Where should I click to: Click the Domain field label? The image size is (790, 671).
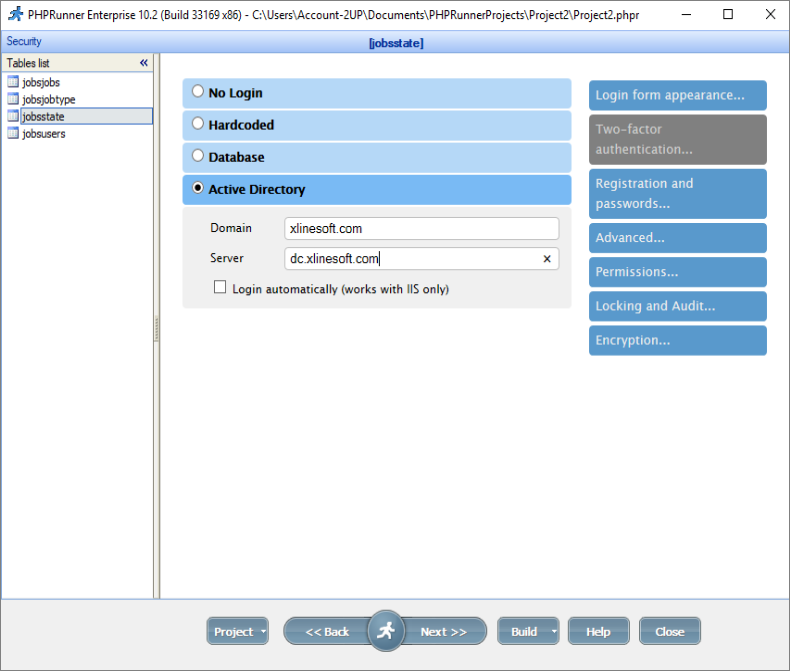click(231, 228)
